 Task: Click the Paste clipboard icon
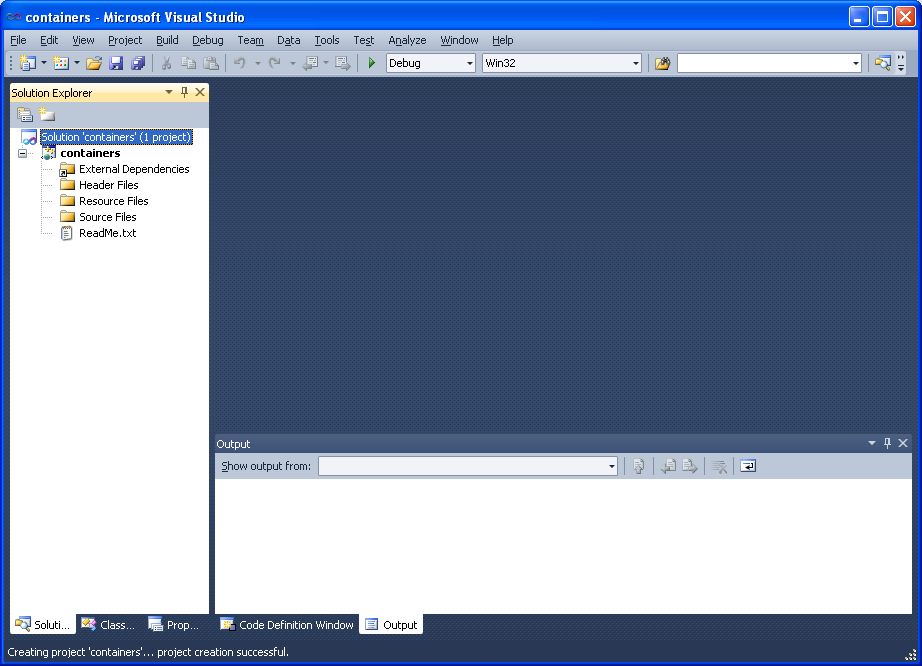211,63
